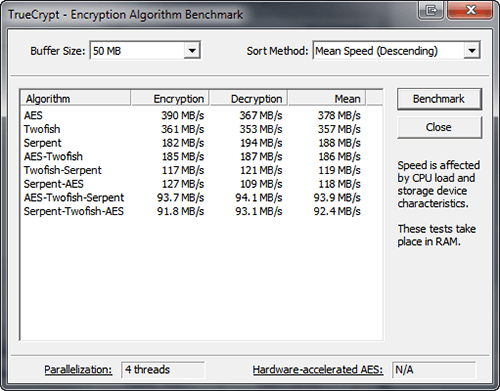This screenshot has height=391, width=500.
Task: Click the N/A hardware AES field
Action: [434, 370]
